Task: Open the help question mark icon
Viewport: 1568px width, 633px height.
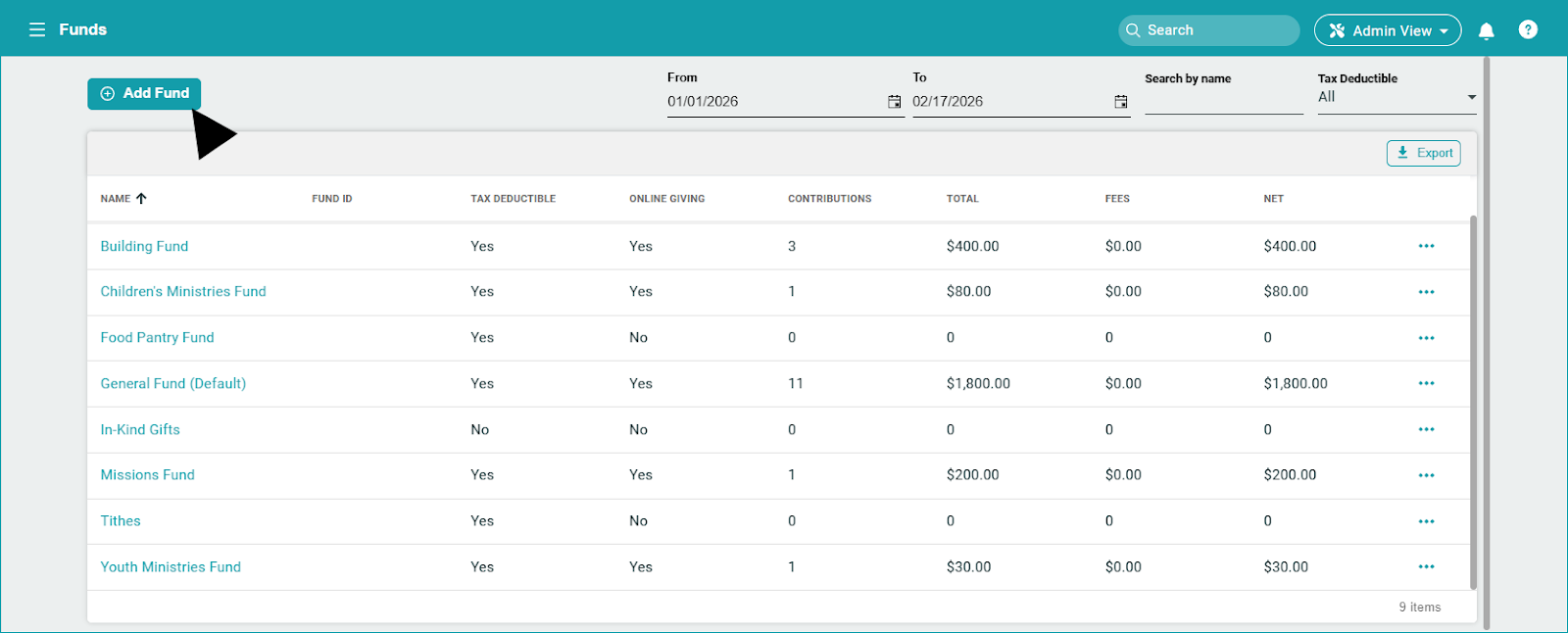Action: click(x=1527, y=29)
